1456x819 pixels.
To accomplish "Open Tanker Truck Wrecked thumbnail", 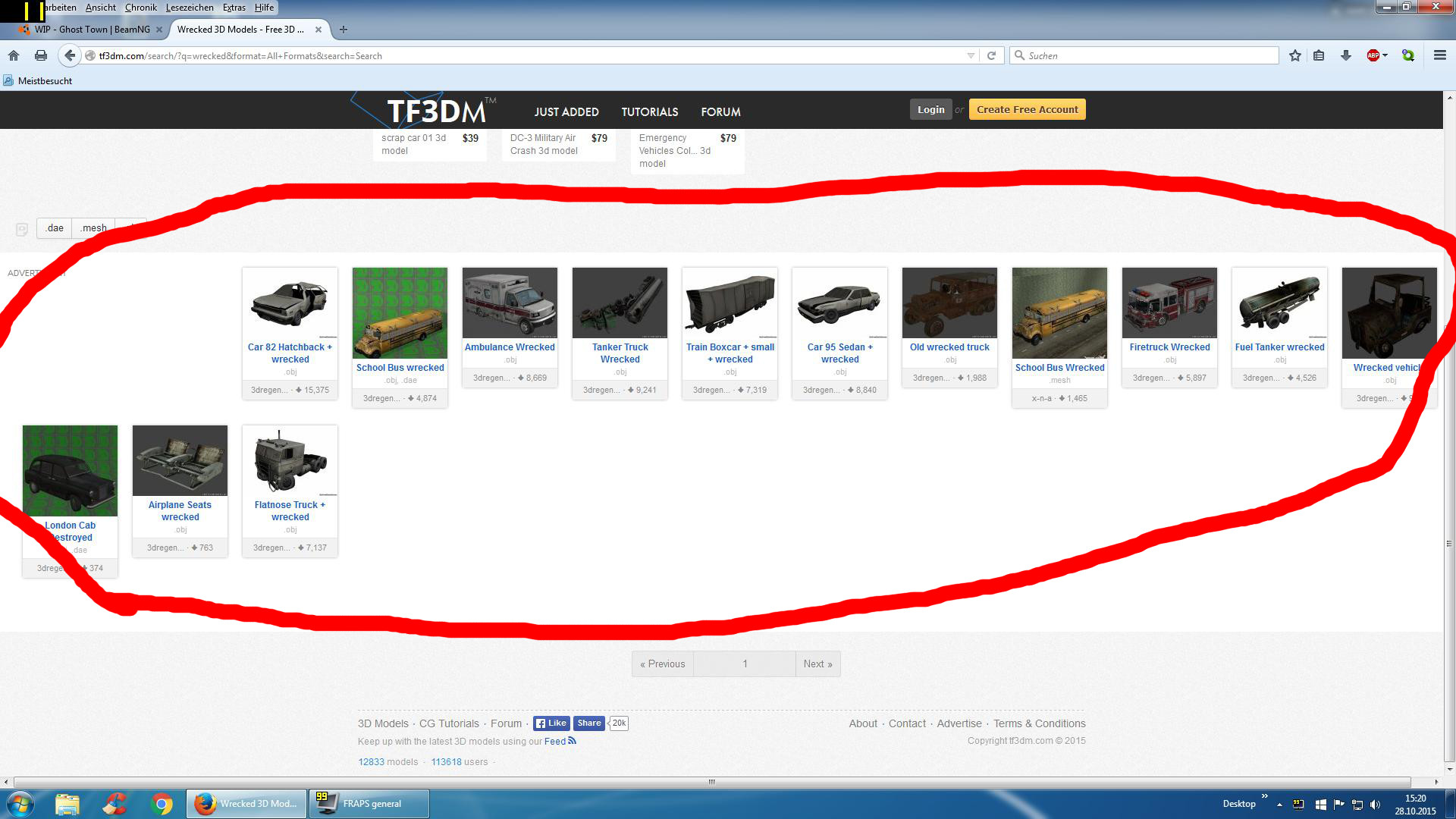I will (620, 303).
